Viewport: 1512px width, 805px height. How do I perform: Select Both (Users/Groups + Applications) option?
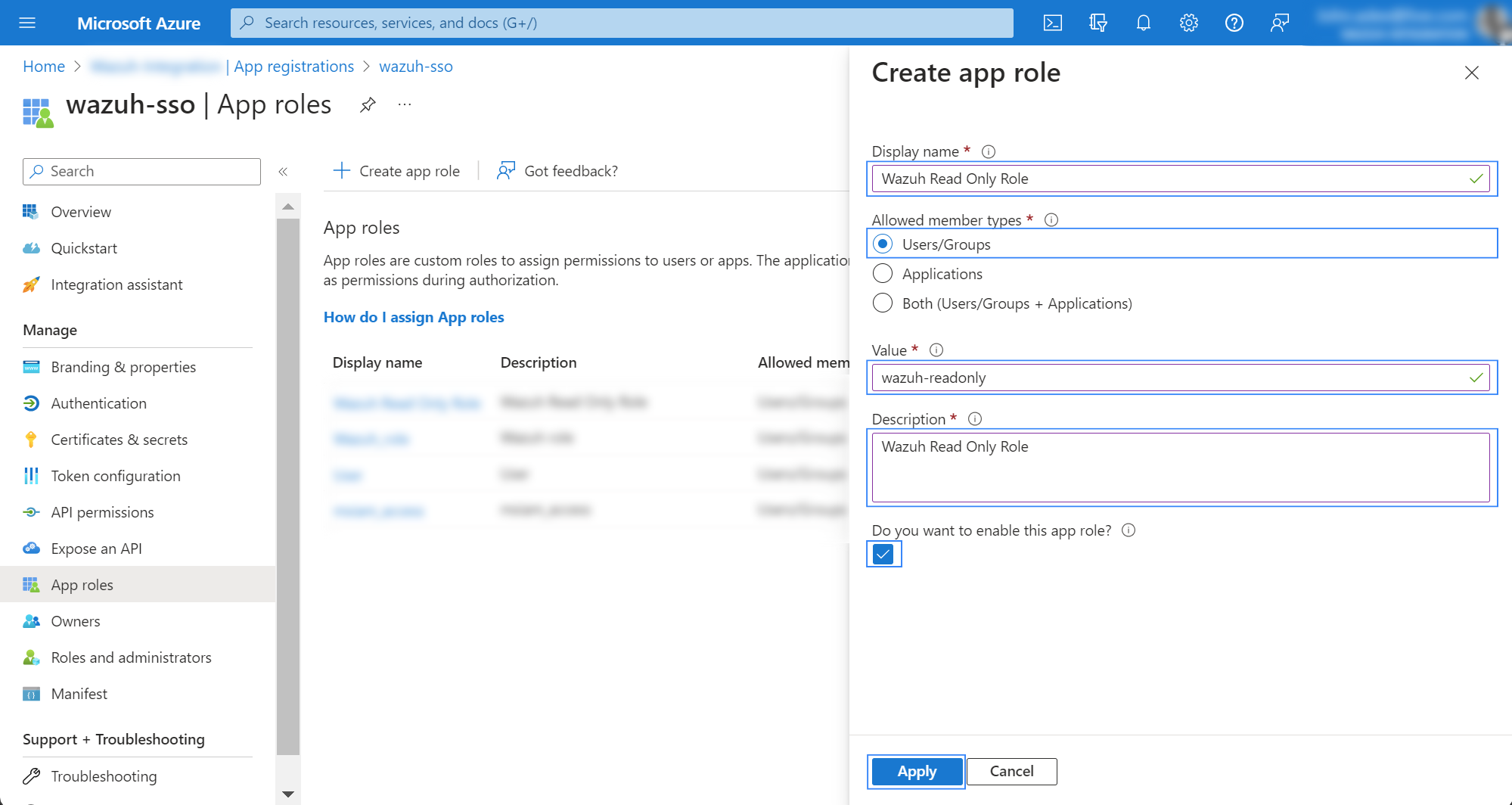pyautogui.click(x=883, y=303)
